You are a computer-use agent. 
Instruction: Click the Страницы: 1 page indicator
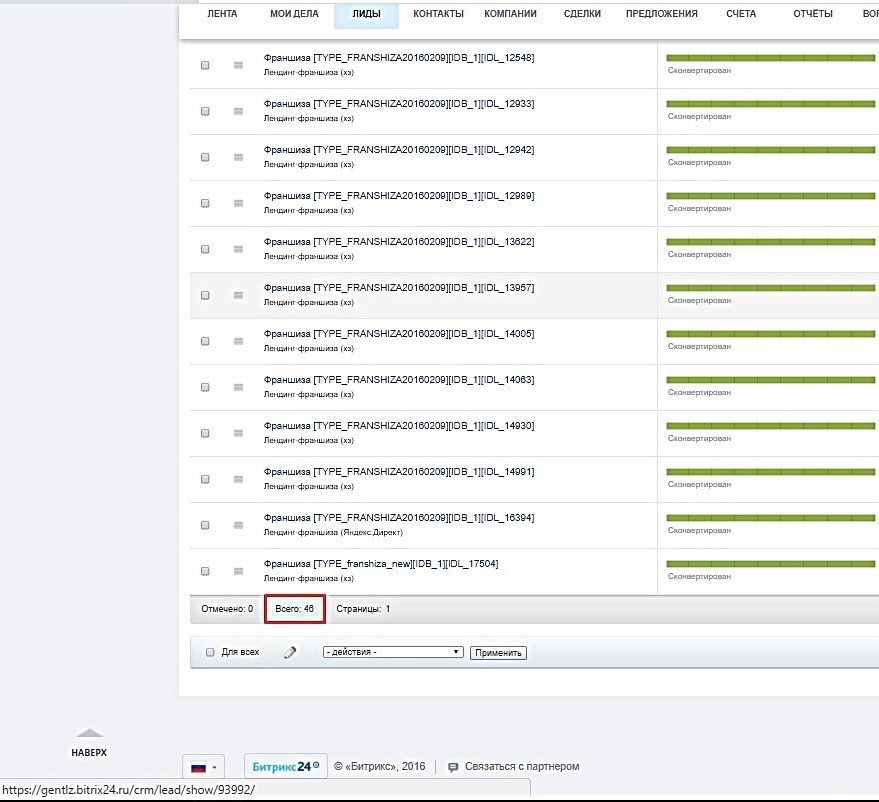363,609
